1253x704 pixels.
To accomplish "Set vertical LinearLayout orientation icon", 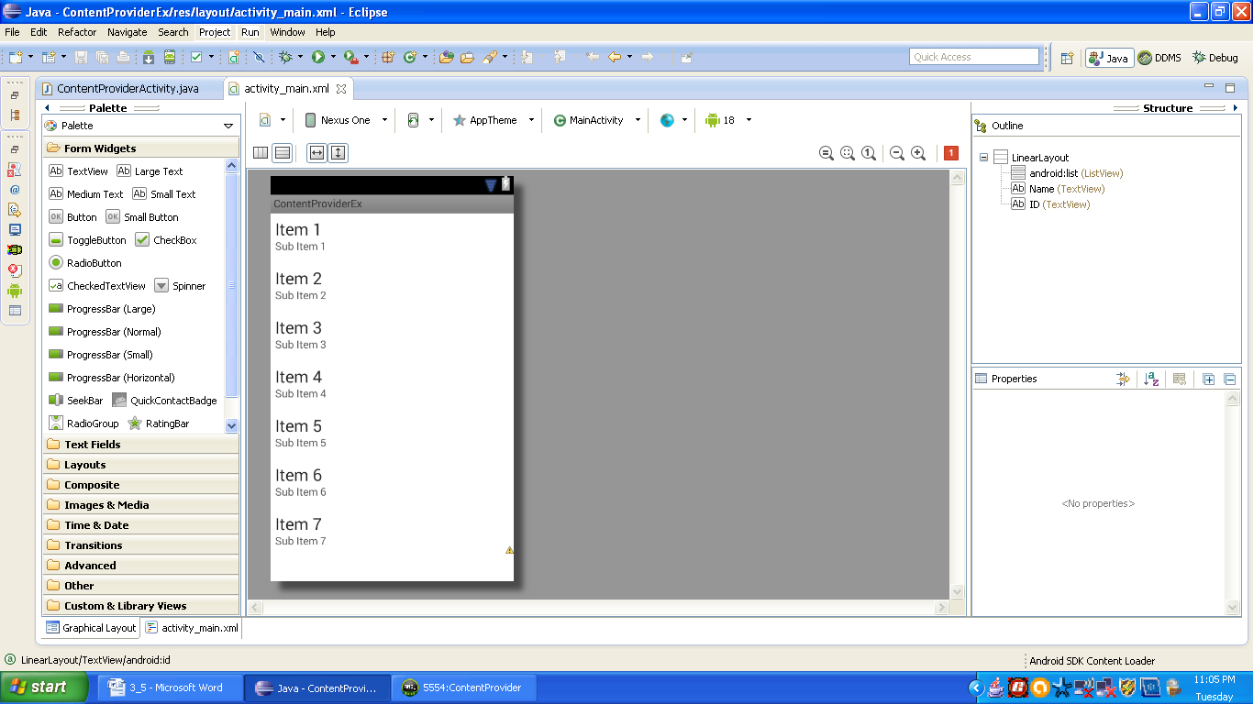I will pos(283,153).
